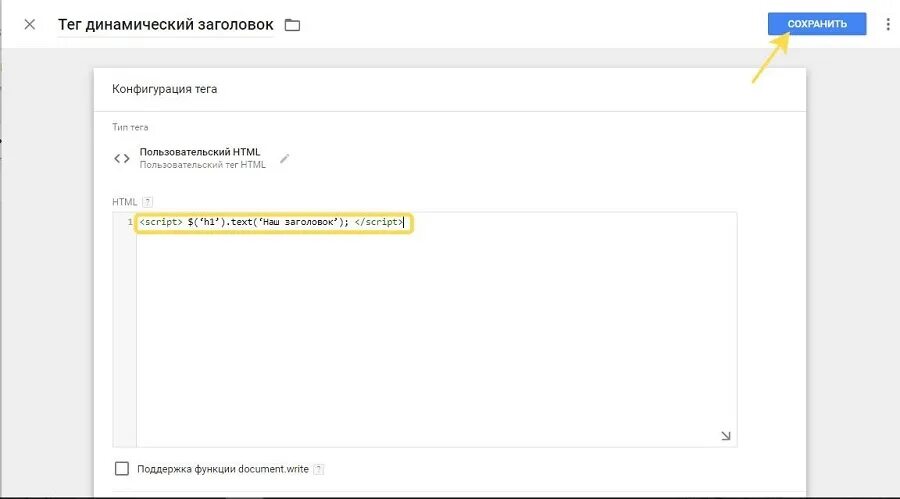The height and width of the screenshot is (499, 900).
Task: Select the Пользовательский HTML tag type
Action: coord(200,152)
